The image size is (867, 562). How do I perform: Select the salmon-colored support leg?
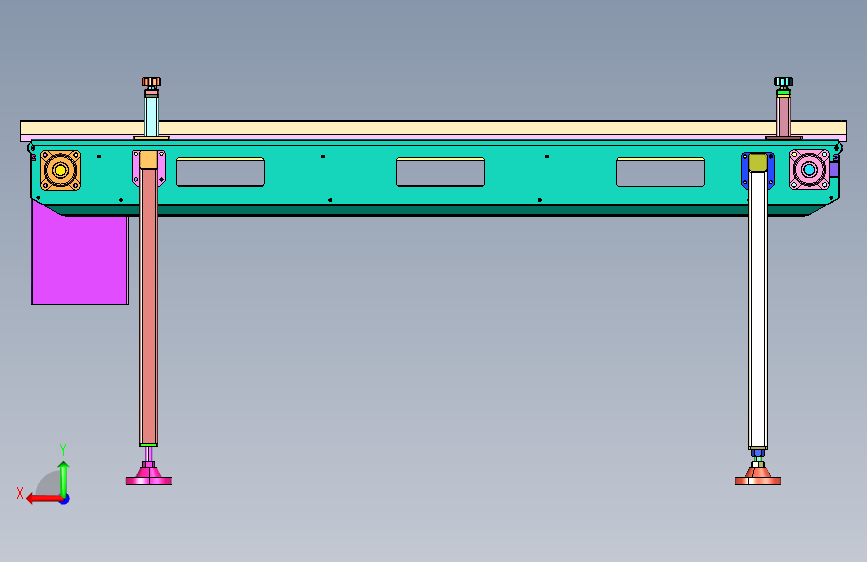point(148,307)
